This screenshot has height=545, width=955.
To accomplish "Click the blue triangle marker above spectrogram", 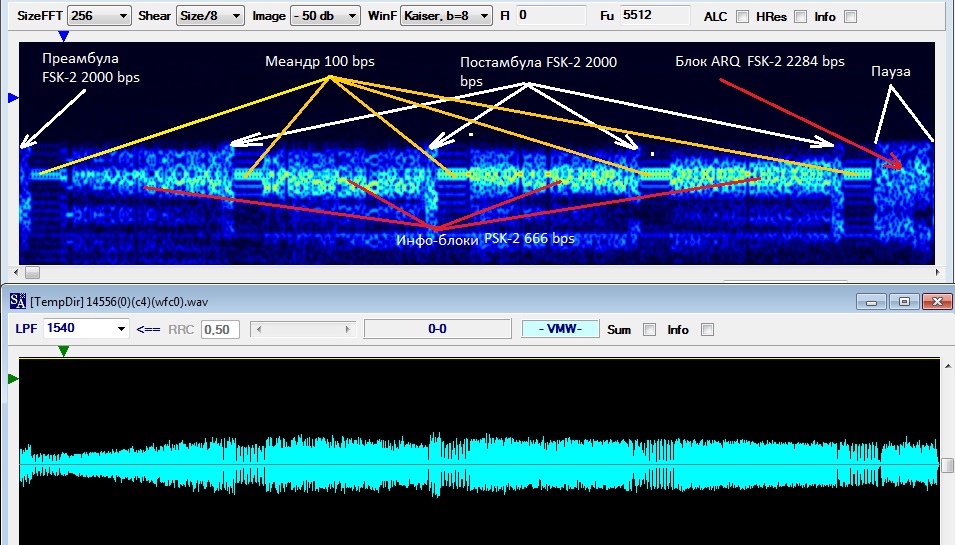I will coord(63,37).
